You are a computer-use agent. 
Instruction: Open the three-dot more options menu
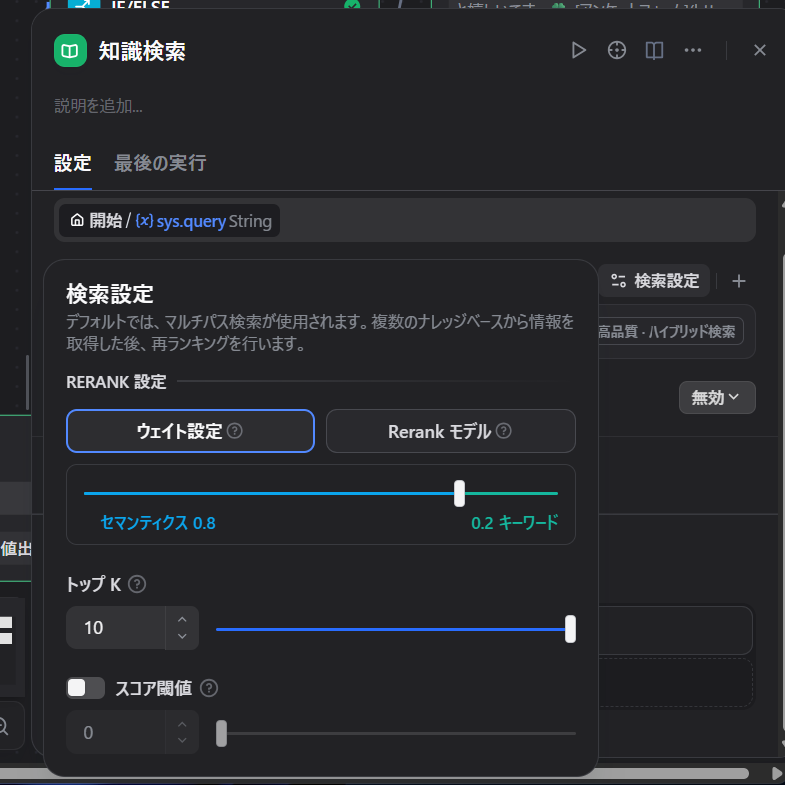coord(693,51)
